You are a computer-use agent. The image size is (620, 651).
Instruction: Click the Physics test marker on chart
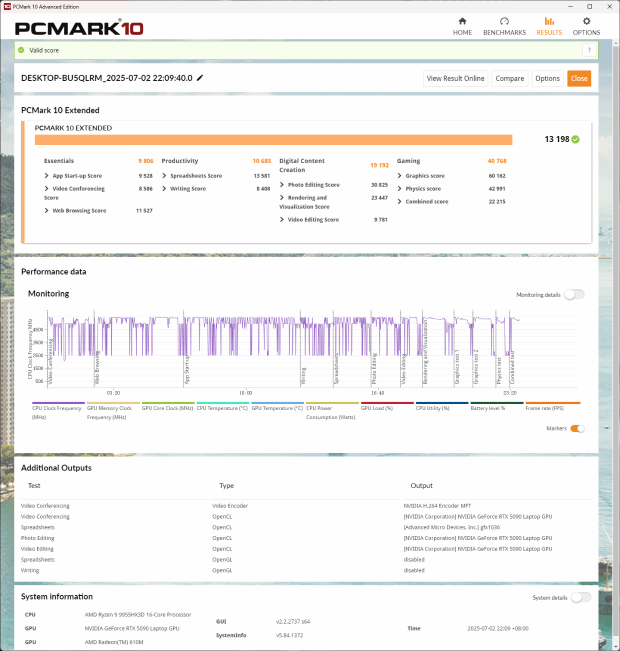(x=499, y=370)
